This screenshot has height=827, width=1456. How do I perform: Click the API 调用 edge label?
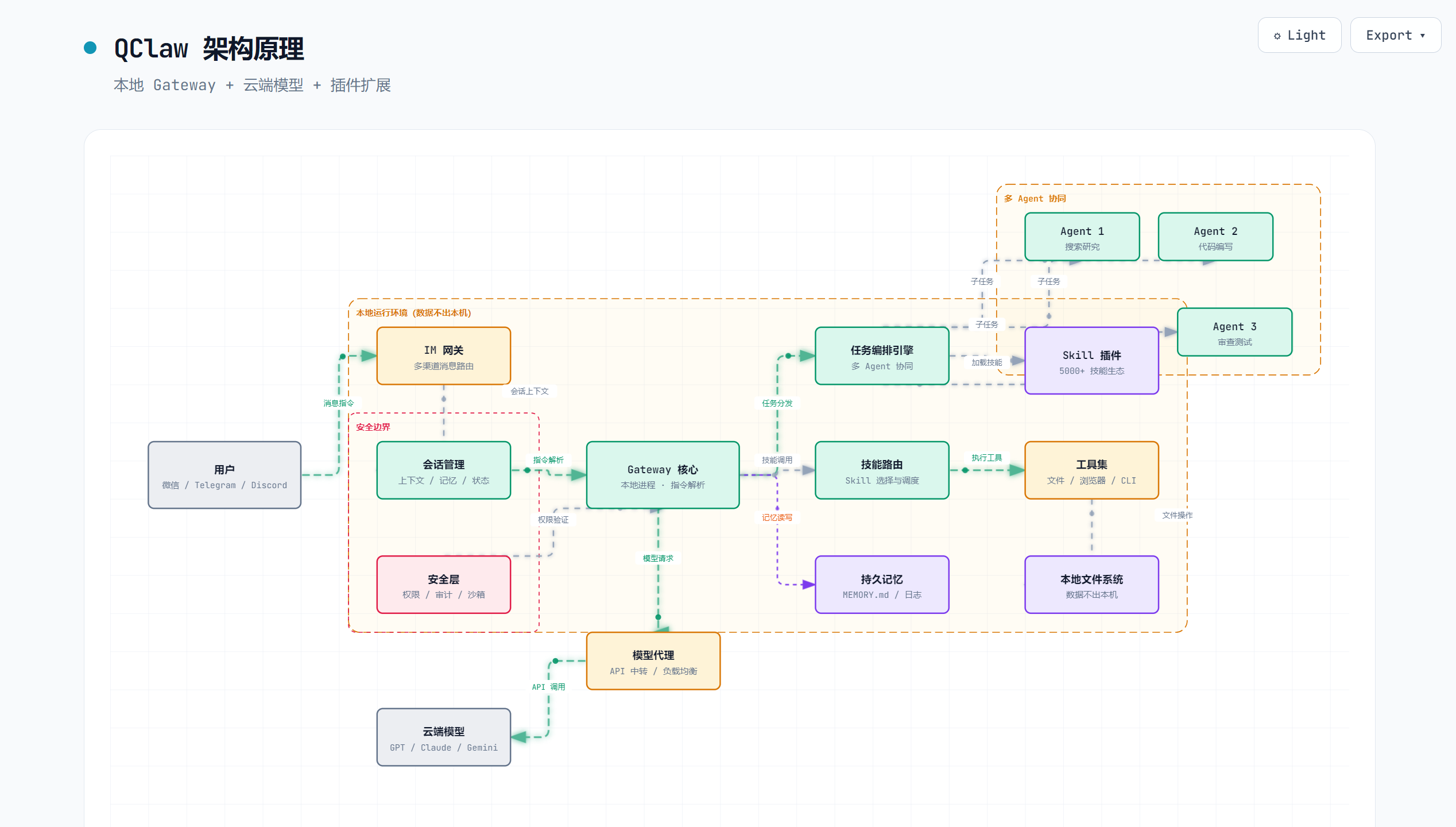[548, 687]
